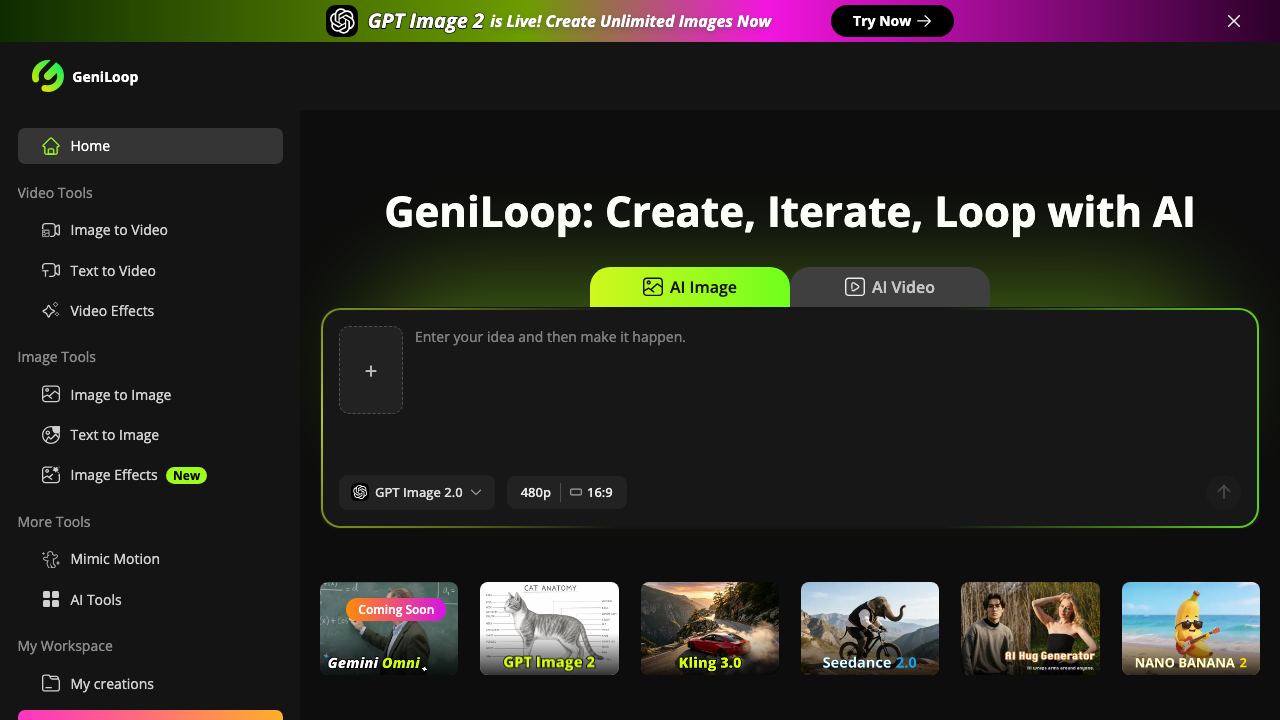The image size is (1280, 720).
Task: Open the Seedance 2.0 thumbnail
Action: coord(870,628)
